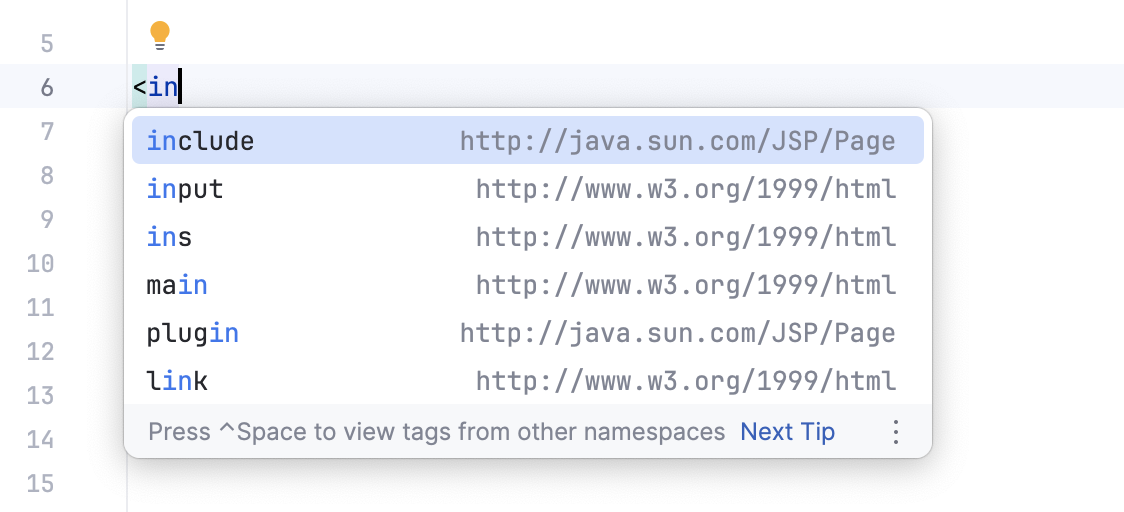The image size is (1124, 512).
Task: Click the yellow lightbulb quick-fix icon
Action: [x=159, y=36]
